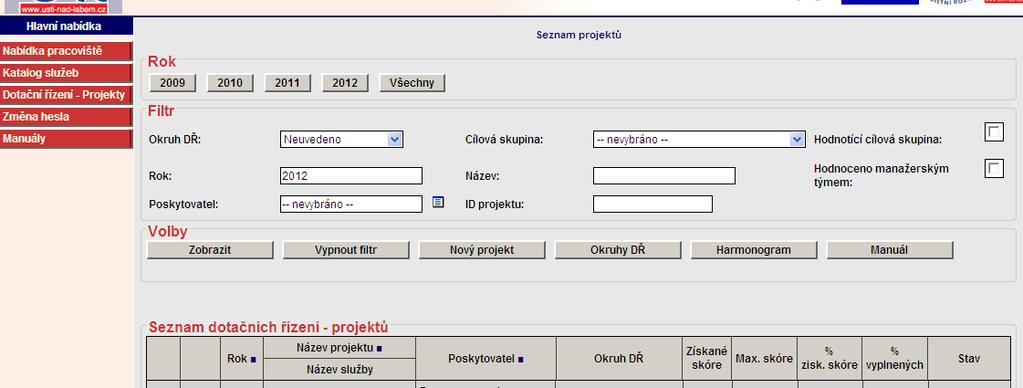Open Okruh DŘ dropdown
Image resolution: width=1023 pixels, height=388 pixels.
(341, 139)
